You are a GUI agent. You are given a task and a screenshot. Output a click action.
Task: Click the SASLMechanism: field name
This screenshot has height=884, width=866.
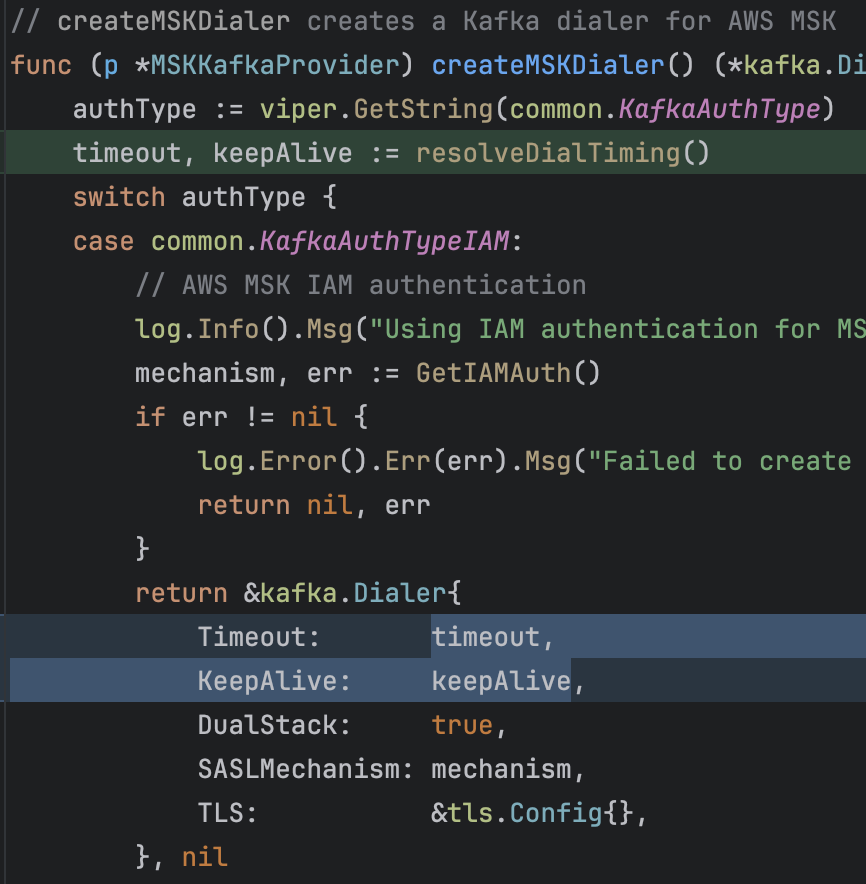[x=306, y=769]
